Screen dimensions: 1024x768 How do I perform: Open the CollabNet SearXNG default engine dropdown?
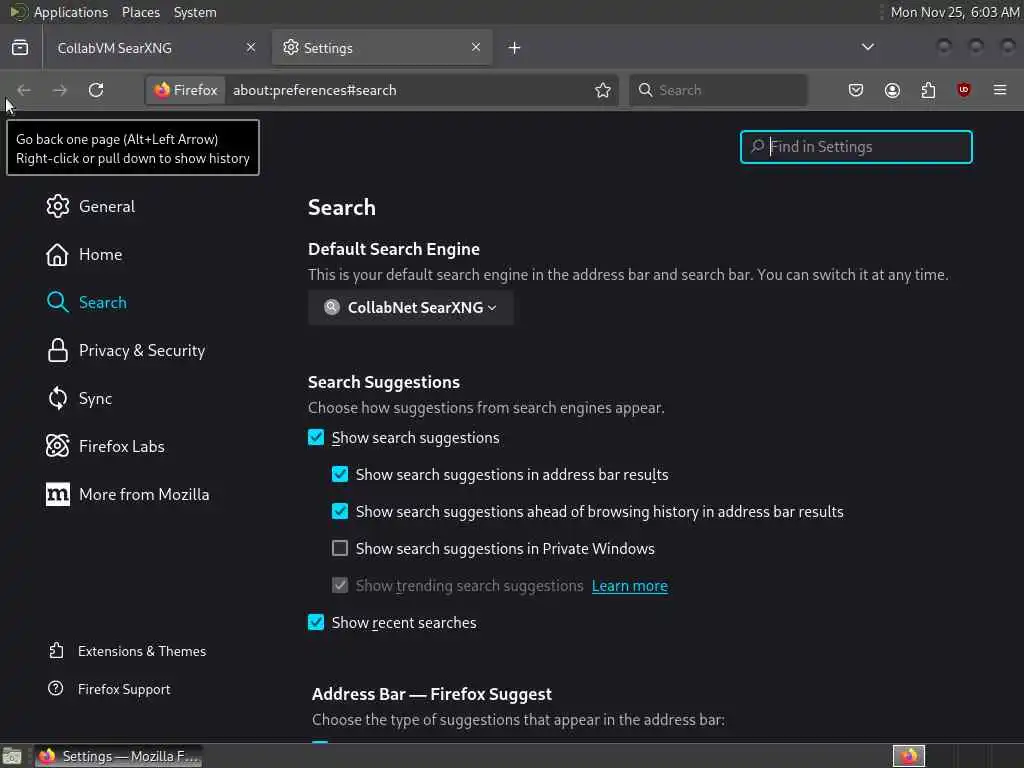(x=411, y=307)
